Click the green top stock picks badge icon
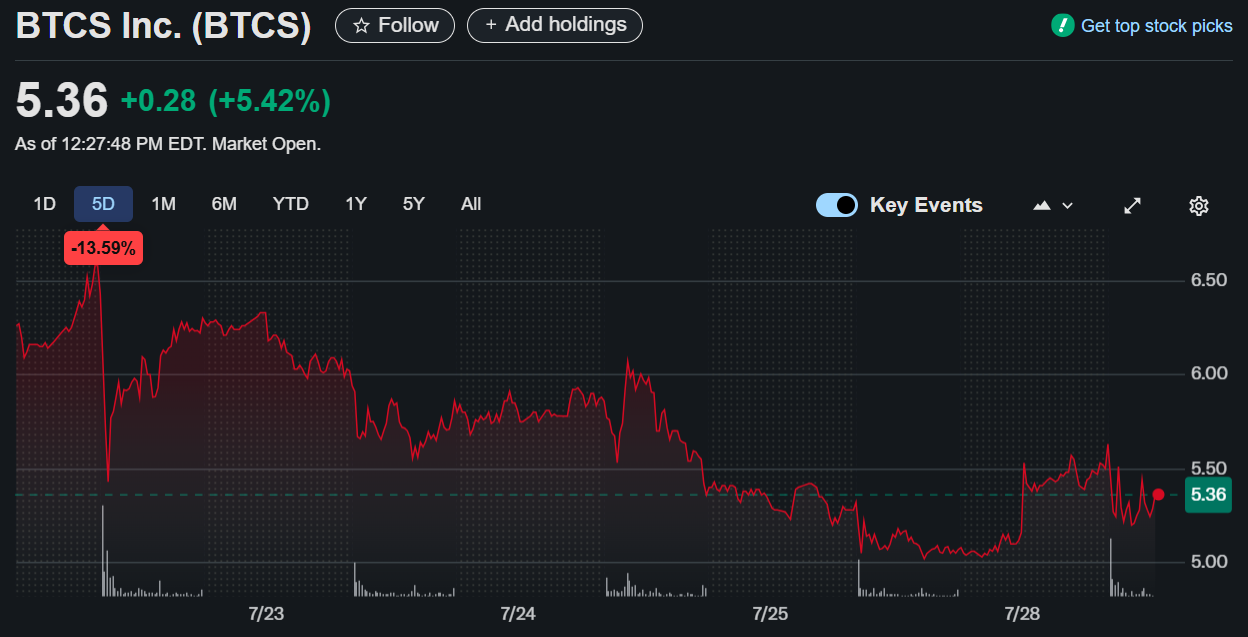The image size is (1248, 637). (1063, 26)
